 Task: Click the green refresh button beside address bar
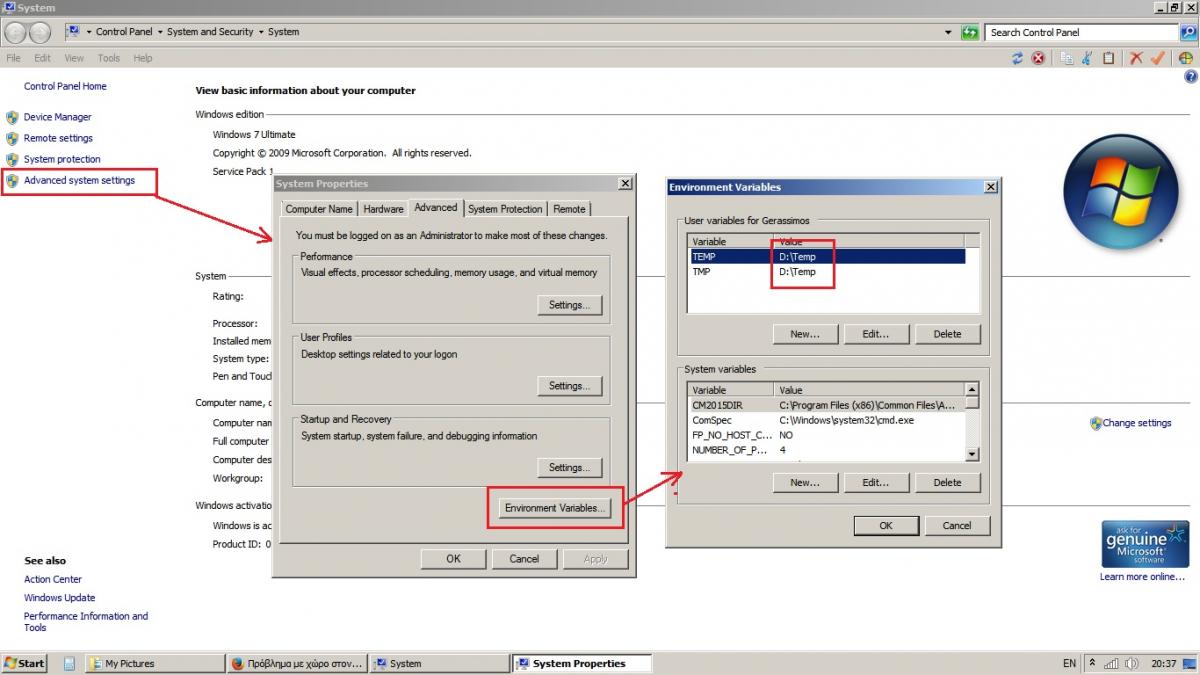969,32
